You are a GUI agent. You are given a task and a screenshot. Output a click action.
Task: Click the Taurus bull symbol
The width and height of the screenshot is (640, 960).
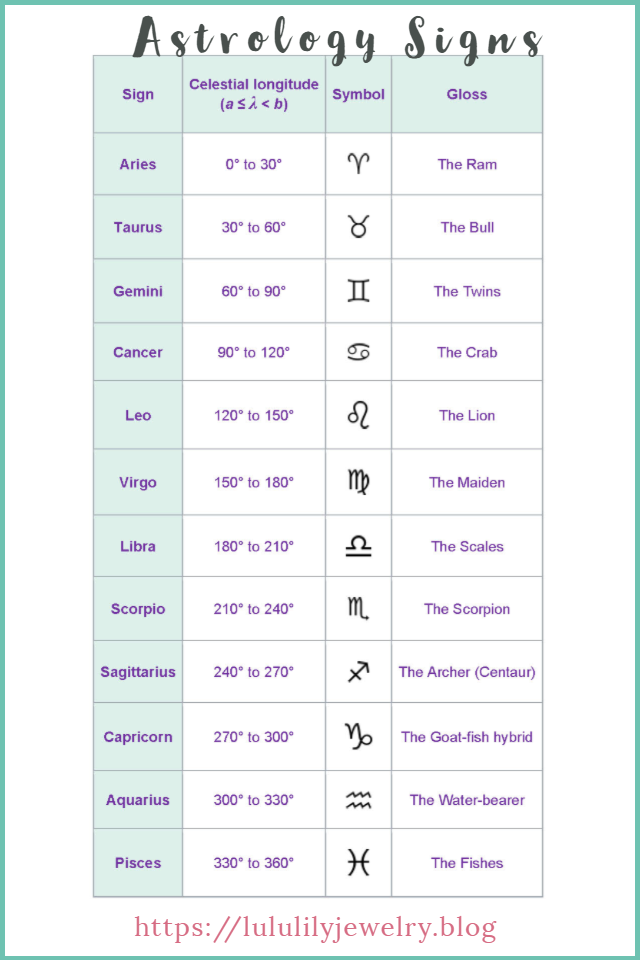coord(358,227)
